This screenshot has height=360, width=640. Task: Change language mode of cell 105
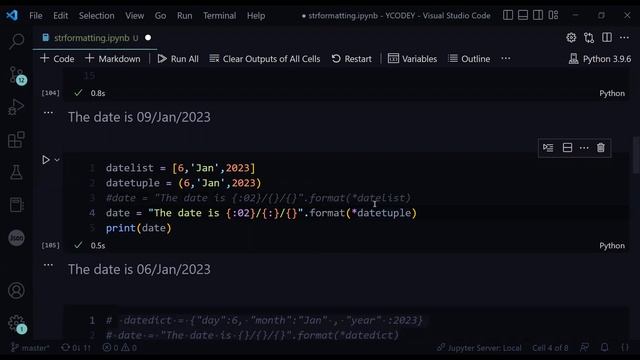click(x=612, y=245)
